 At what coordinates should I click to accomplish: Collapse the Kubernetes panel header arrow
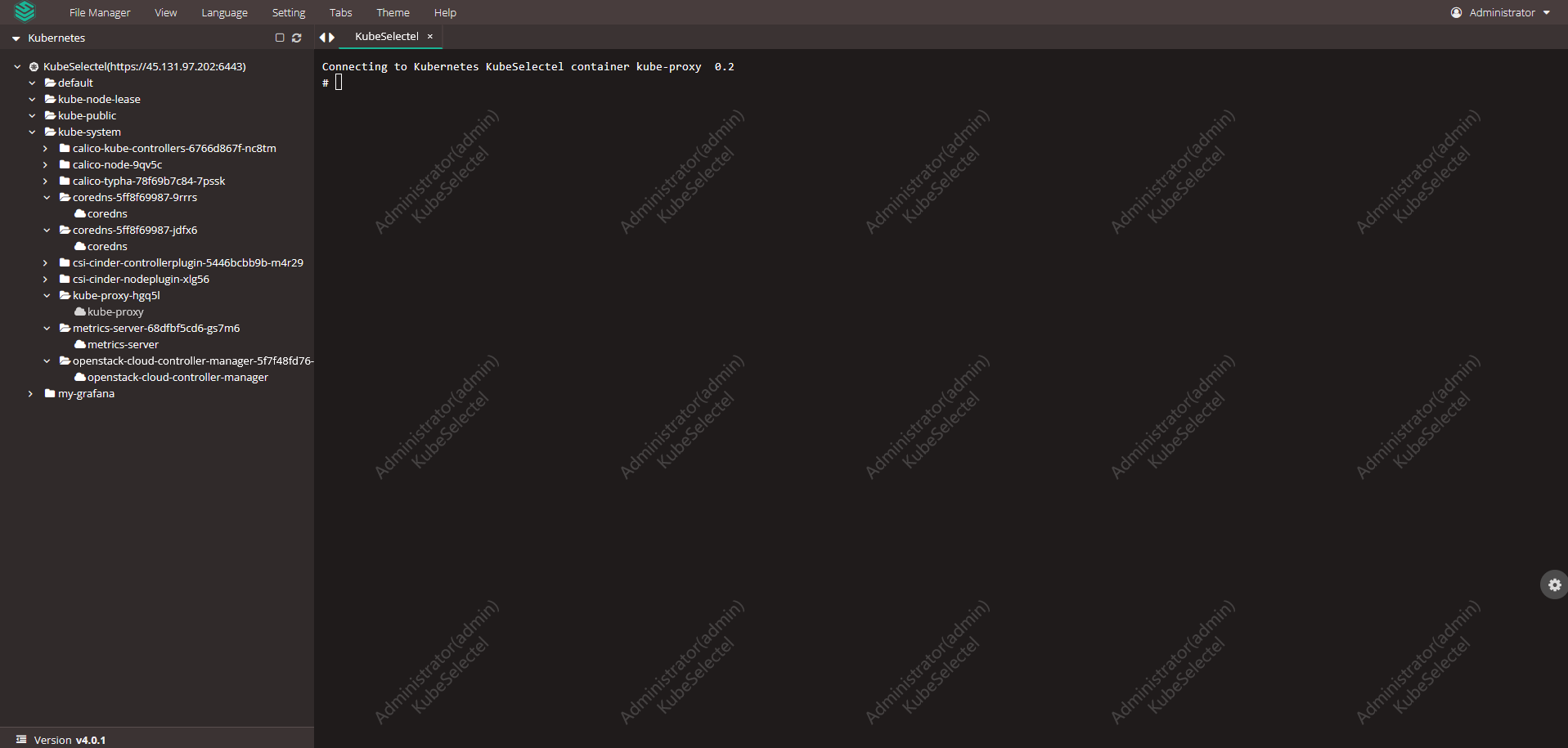click(16, 38)
